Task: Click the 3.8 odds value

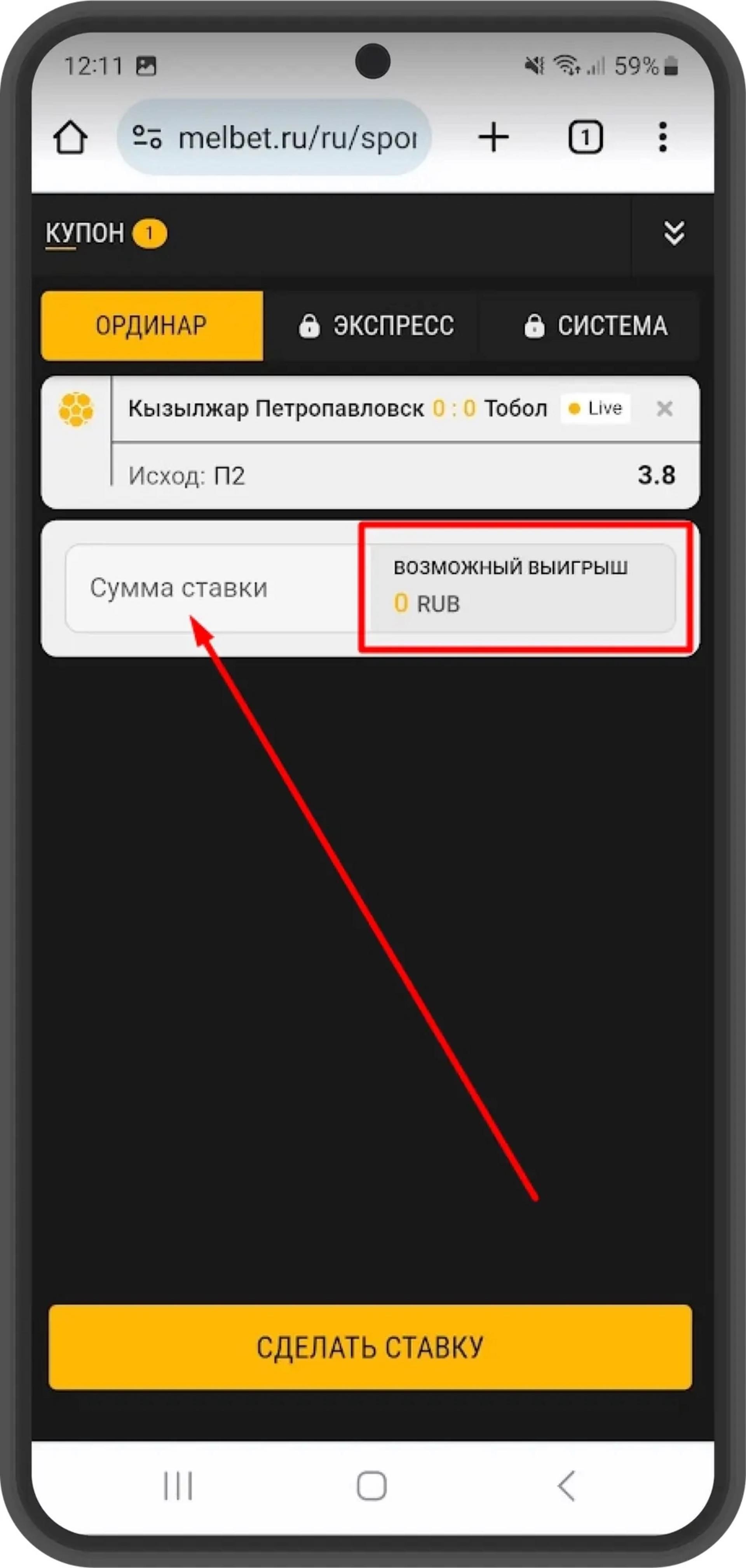Action: [x=657, y=475]
